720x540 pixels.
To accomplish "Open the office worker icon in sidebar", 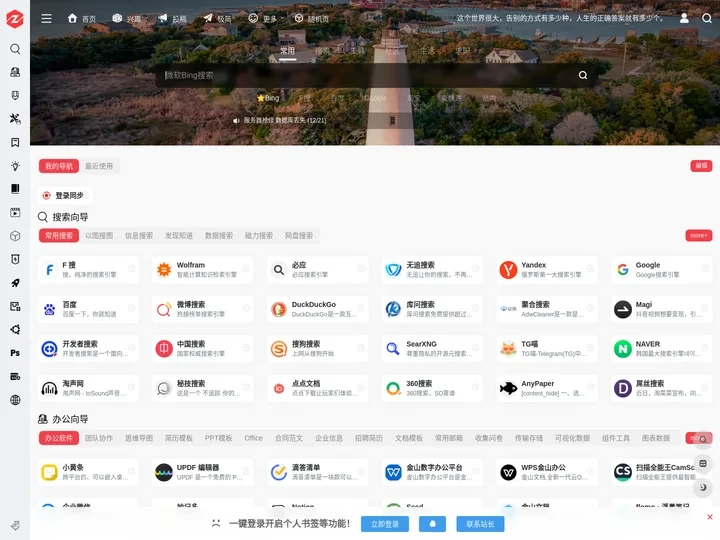I will coord(15,72).
